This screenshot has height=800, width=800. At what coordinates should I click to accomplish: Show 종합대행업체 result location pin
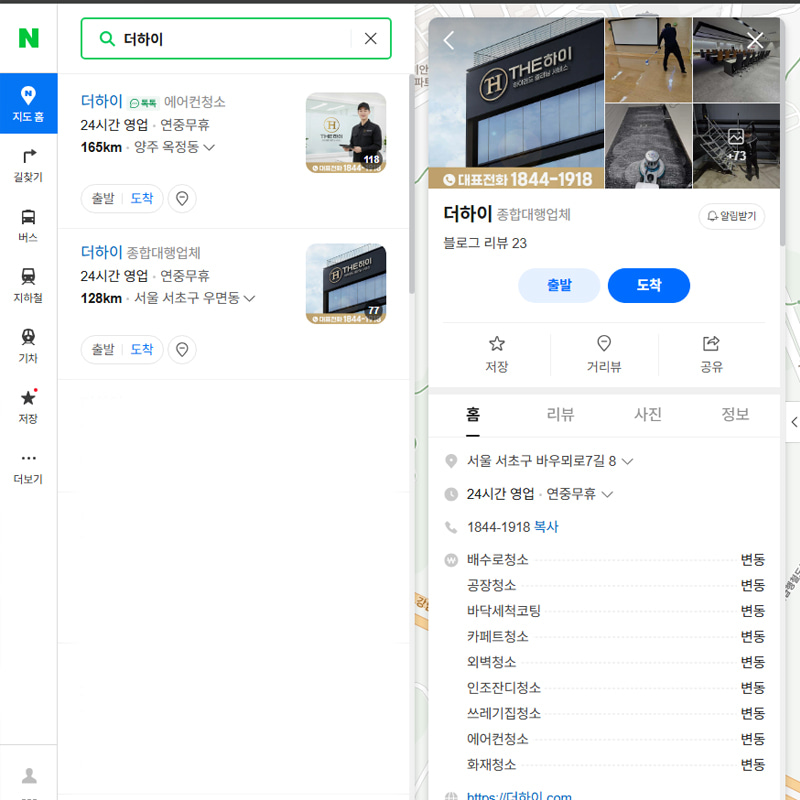pos(182,349)
